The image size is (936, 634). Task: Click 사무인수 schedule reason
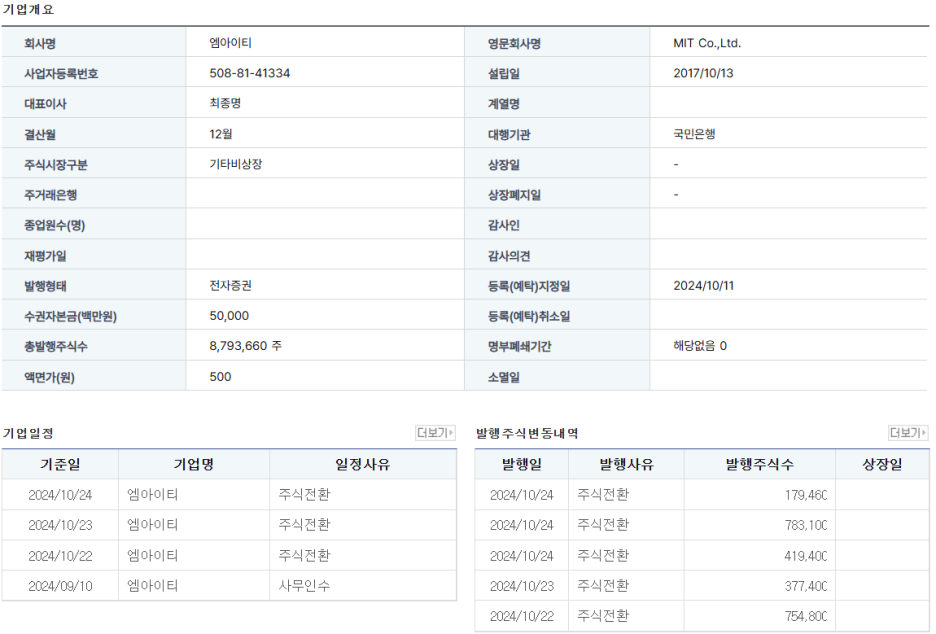coord(304,586)
